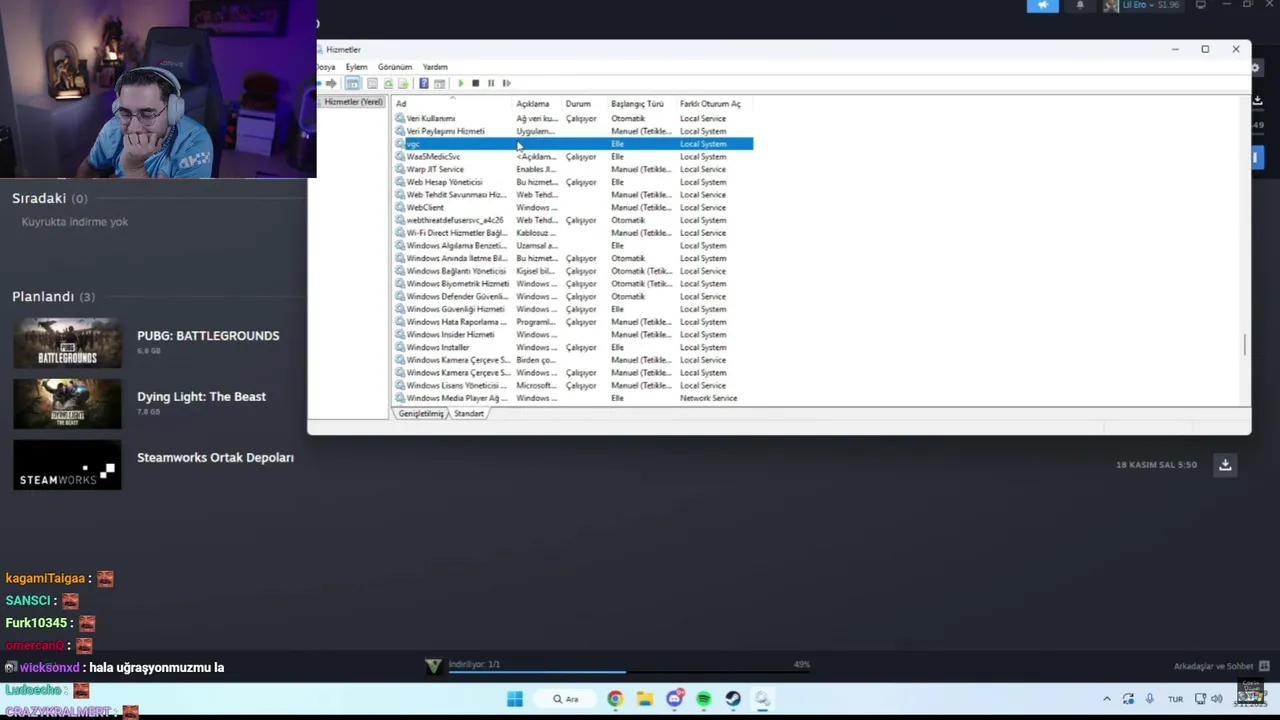Click the Stop Service square icon
The image size is (1280, 720).
(476, 83)
